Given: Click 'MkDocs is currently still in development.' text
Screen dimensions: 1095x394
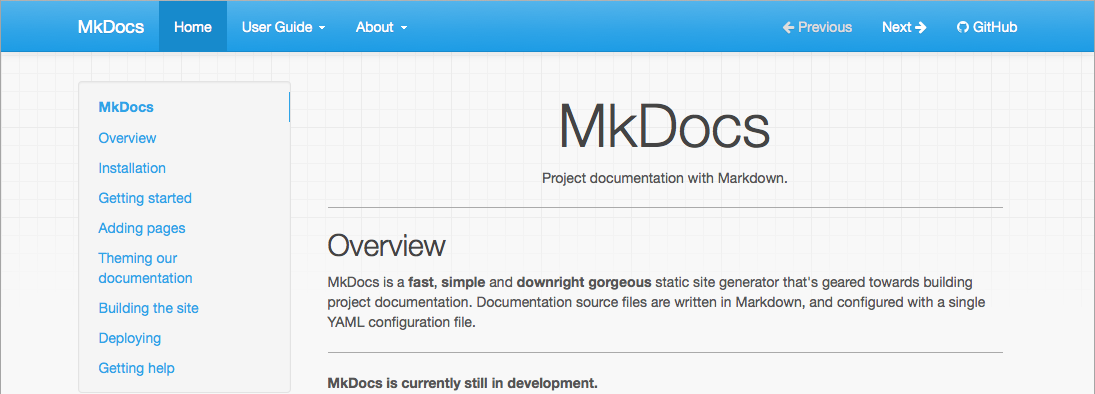Looking at the screenshot, I should (462, 384).
